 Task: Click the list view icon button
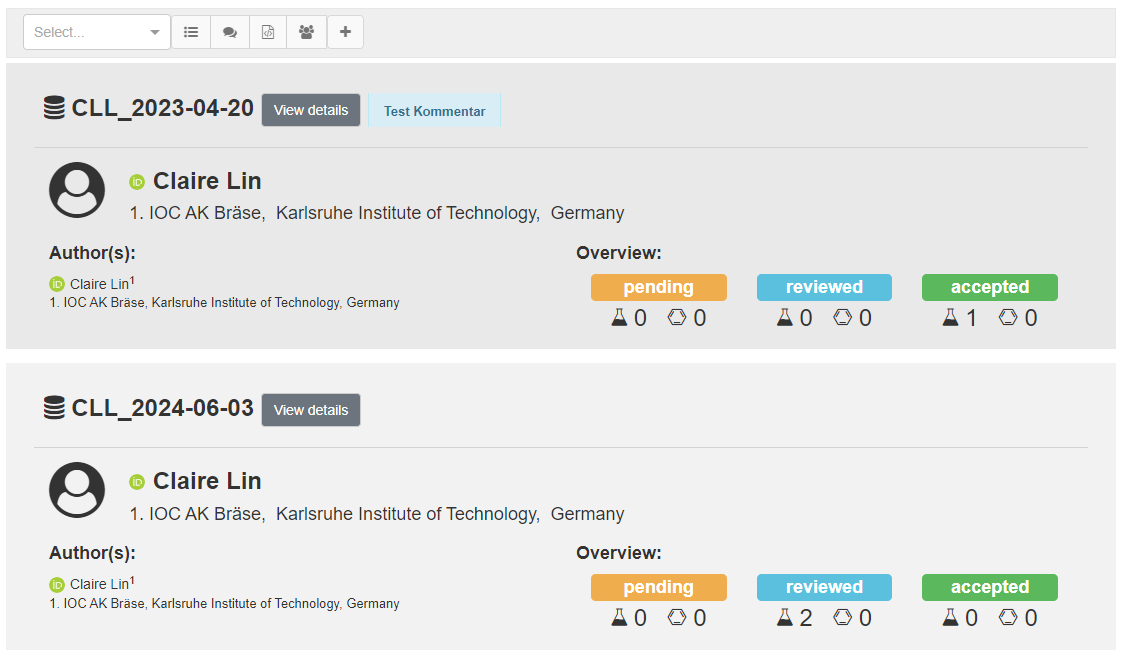click(x=191, y=32)
